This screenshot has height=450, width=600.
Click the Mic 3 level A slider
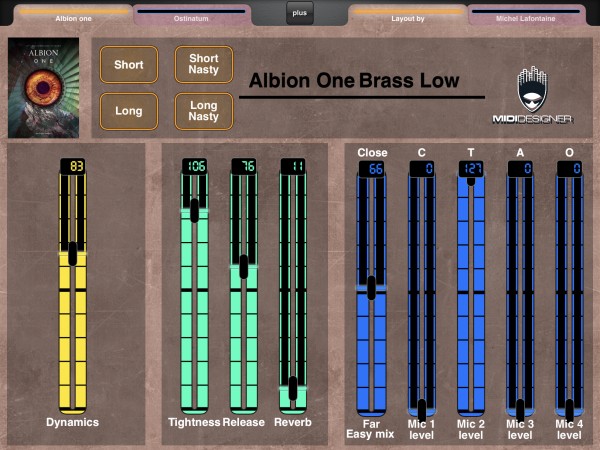pyautogui.click(x=520, y=295)
